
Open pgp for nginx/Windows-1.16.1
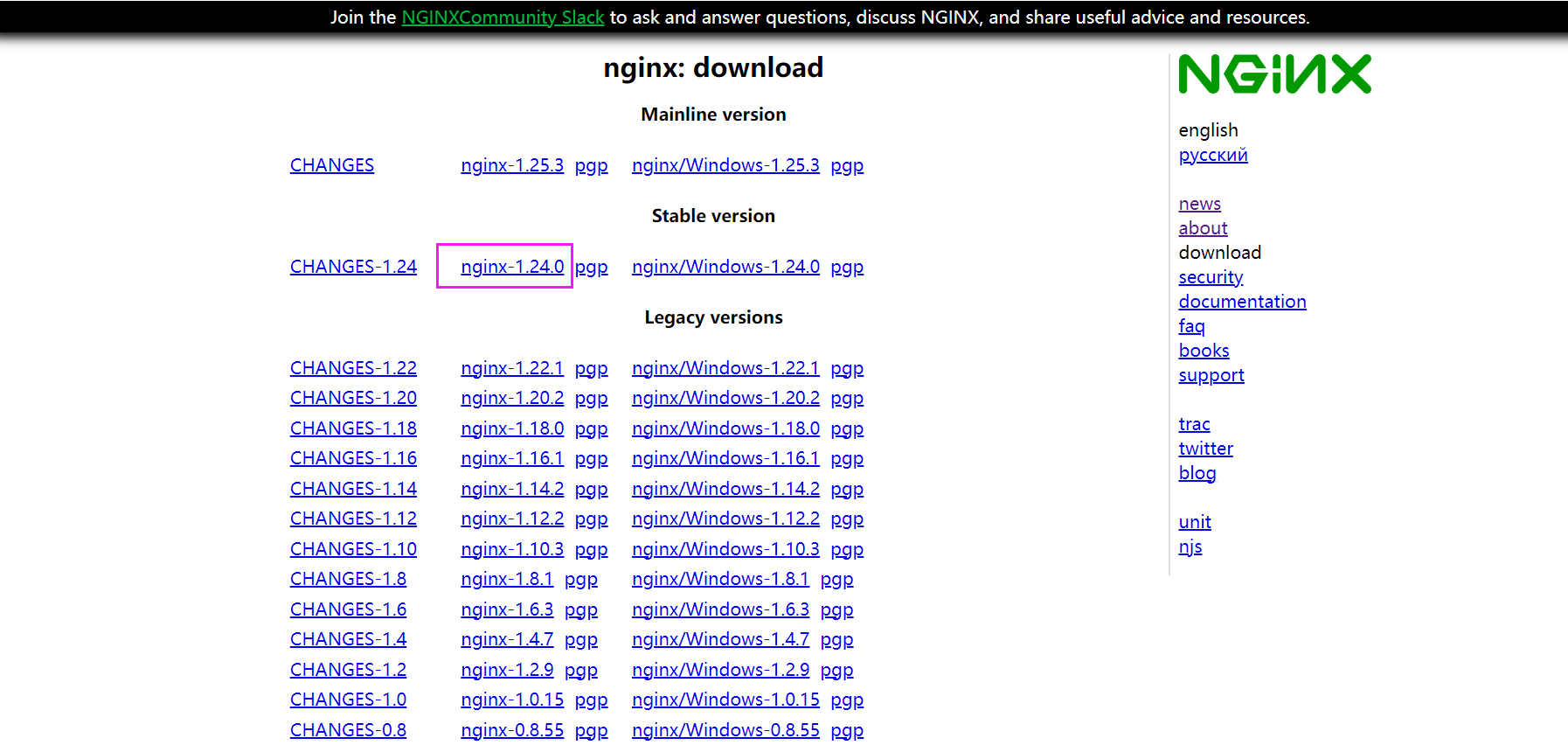[847, 458]
